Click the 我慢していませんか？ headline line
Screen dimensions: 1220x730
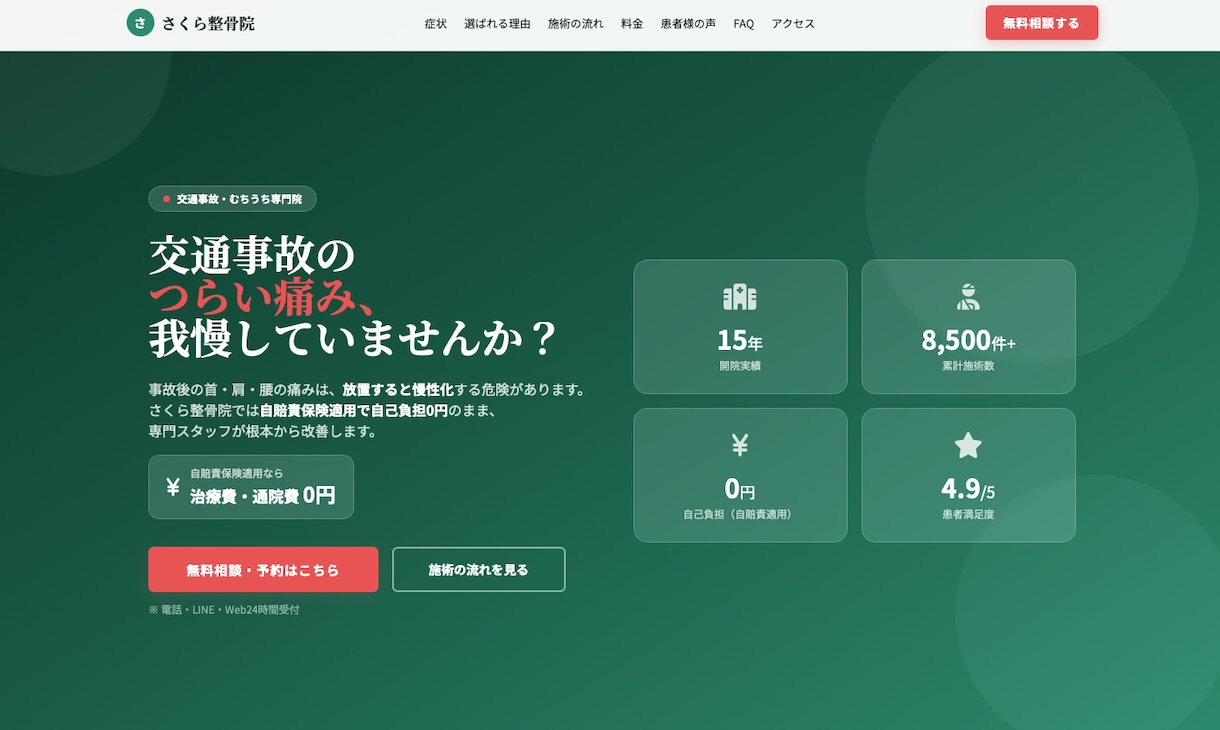[x=353, y=340]
